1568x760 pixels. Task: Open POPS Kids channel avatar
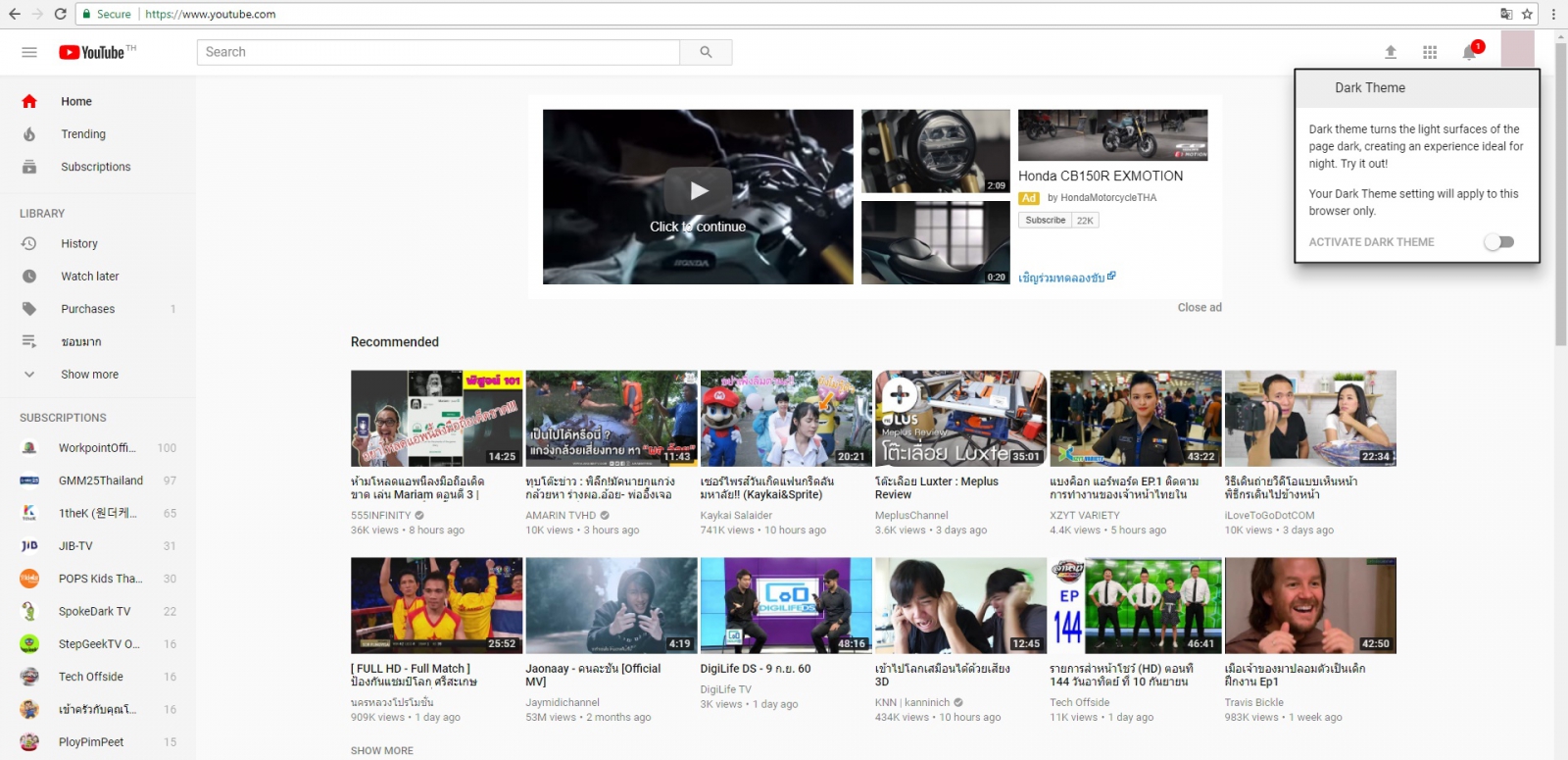tap(29, 579)
